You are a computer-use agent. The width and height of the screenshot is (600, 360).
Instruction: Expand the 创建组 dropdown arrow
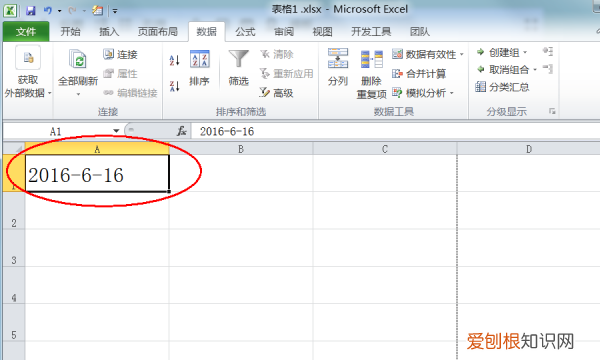[525, 52]
